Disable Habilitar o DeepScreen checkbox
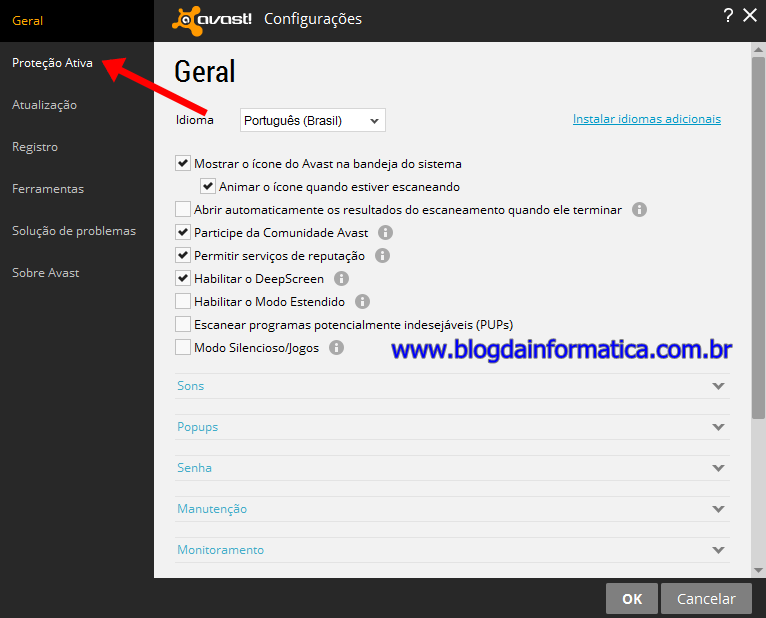Viewport: 766px width, 618px height. 183,278
